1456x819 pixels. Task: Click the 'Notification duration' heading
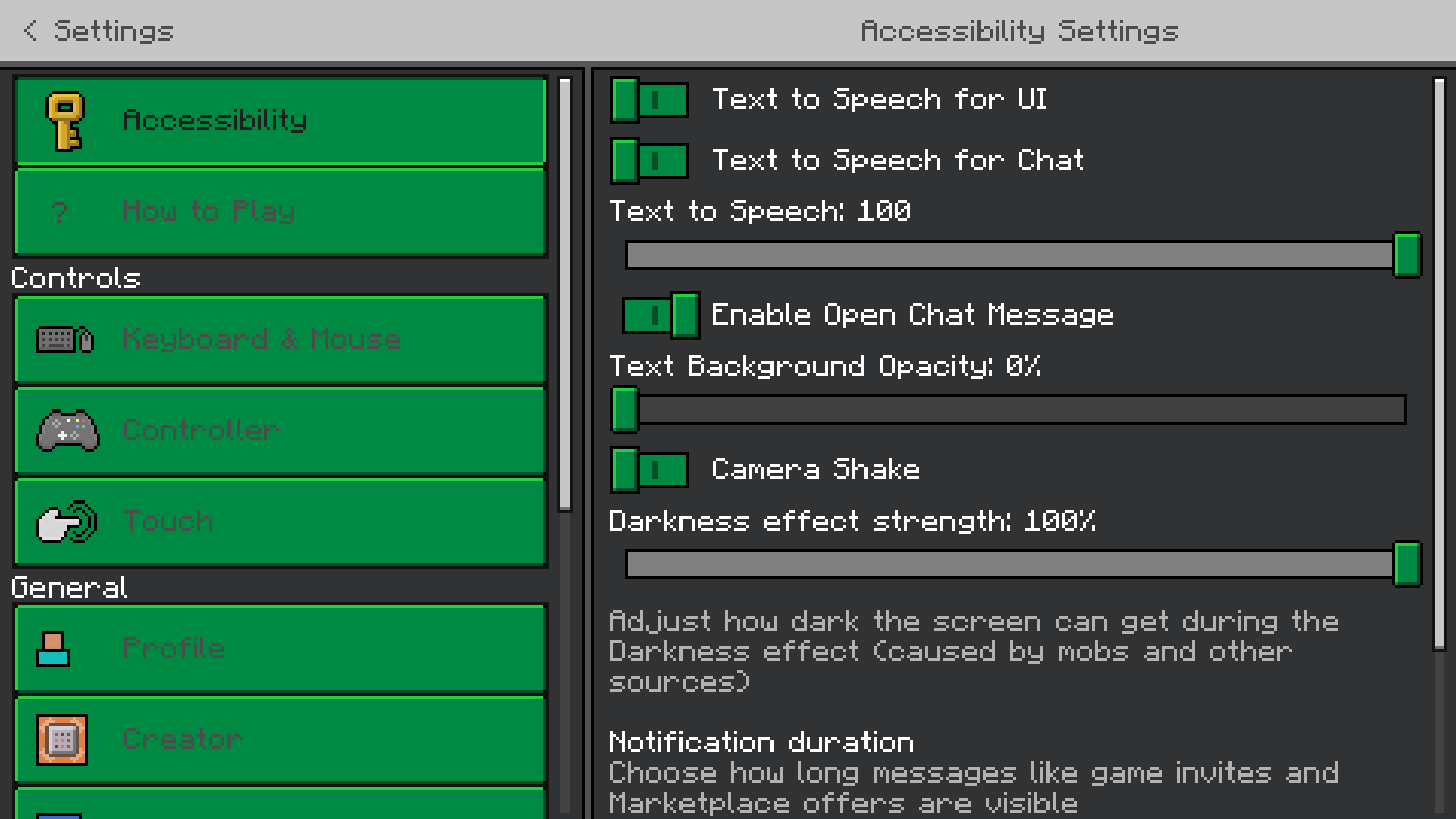point(761,742)
